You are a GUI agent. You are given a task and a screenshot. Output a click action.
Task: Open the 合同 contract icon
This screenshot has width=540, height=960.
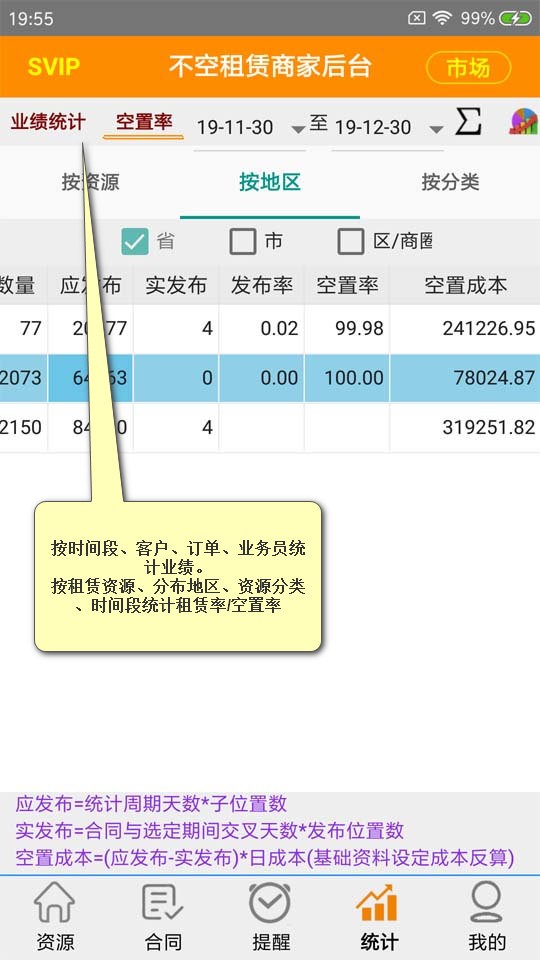click(163, 902)
